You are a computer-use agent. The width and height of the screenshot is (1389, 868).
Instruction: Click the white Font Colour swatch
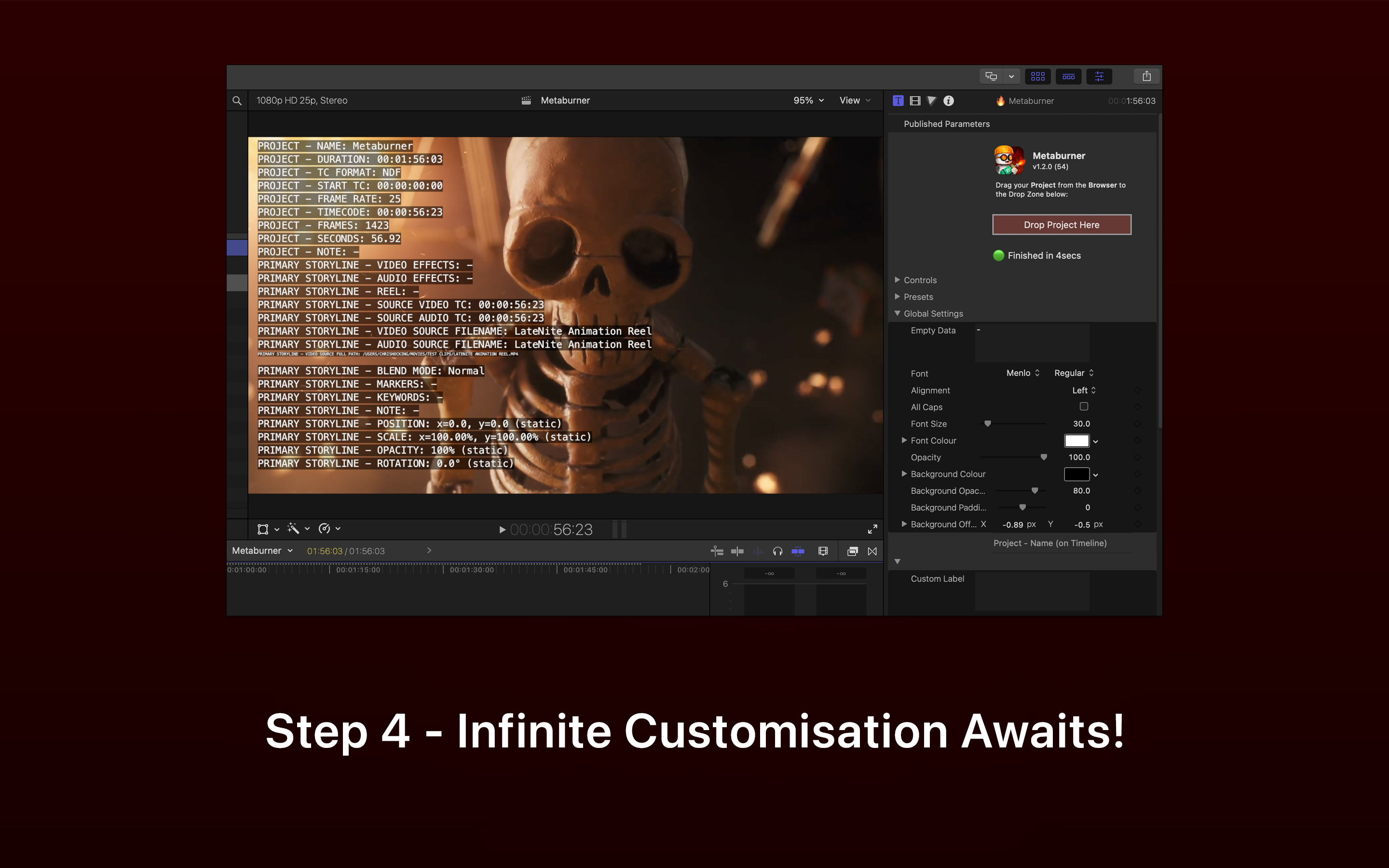coord(1076,441)
